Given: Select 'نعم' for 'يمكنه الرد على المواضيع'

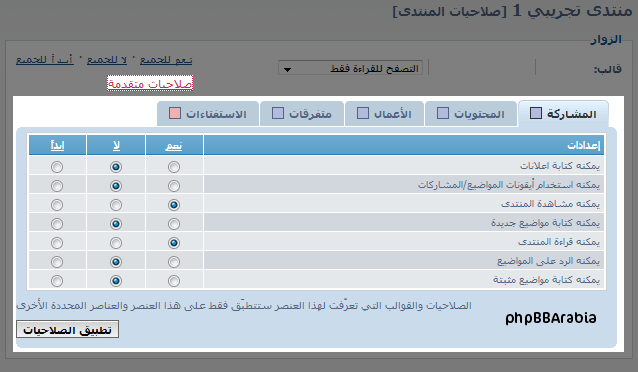Looking at the screenshot, I should (x=174, y=262).
